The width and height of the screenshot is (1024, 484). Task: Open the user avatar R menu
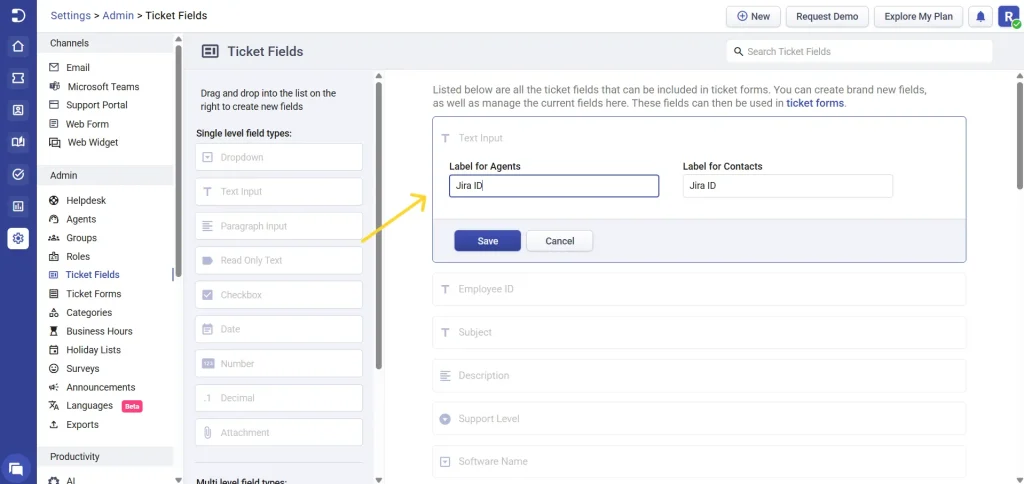(x=1008, y=16)
